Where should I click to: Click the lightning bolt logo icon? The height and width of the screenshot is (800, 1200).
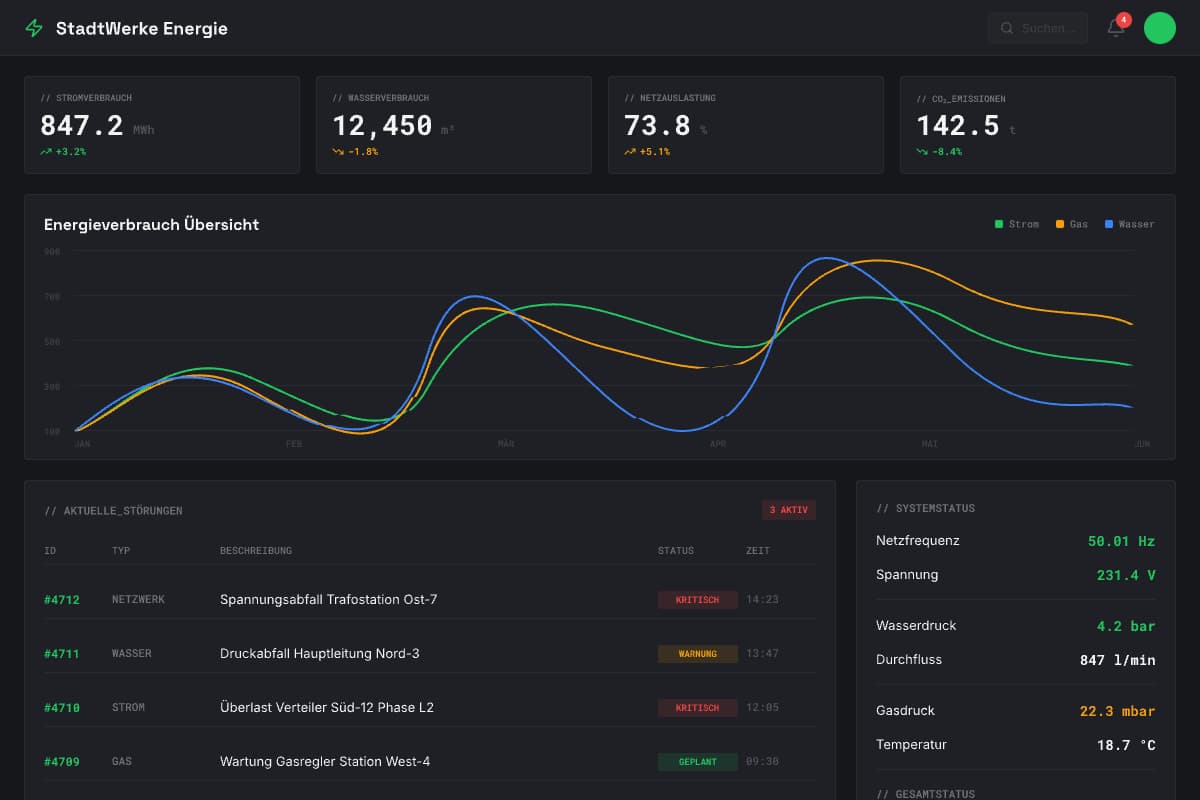point(34,28)
